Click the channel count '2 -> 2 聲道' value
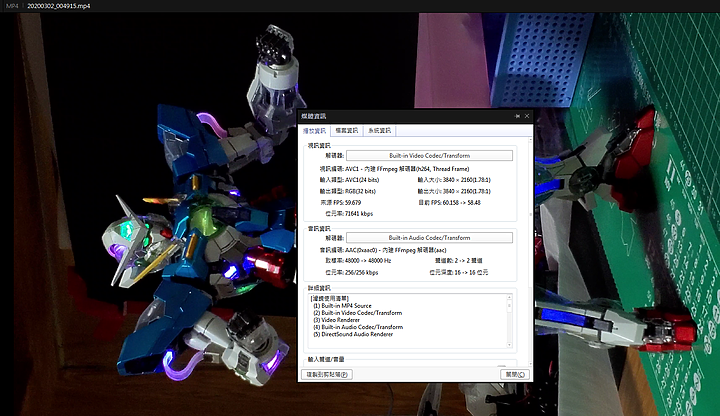 tap(469, 261)
